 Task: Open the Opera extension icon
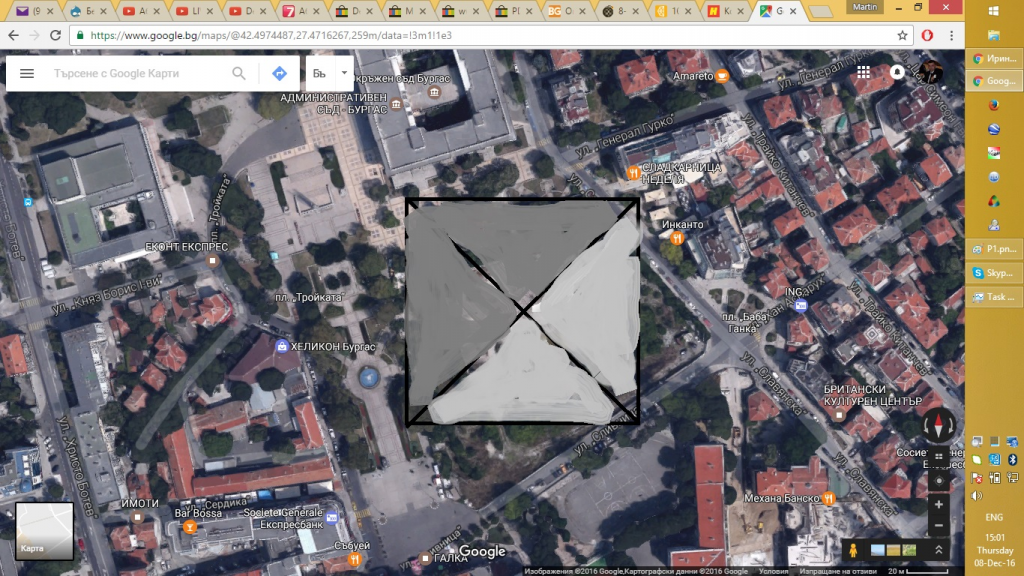click(927, 35)
